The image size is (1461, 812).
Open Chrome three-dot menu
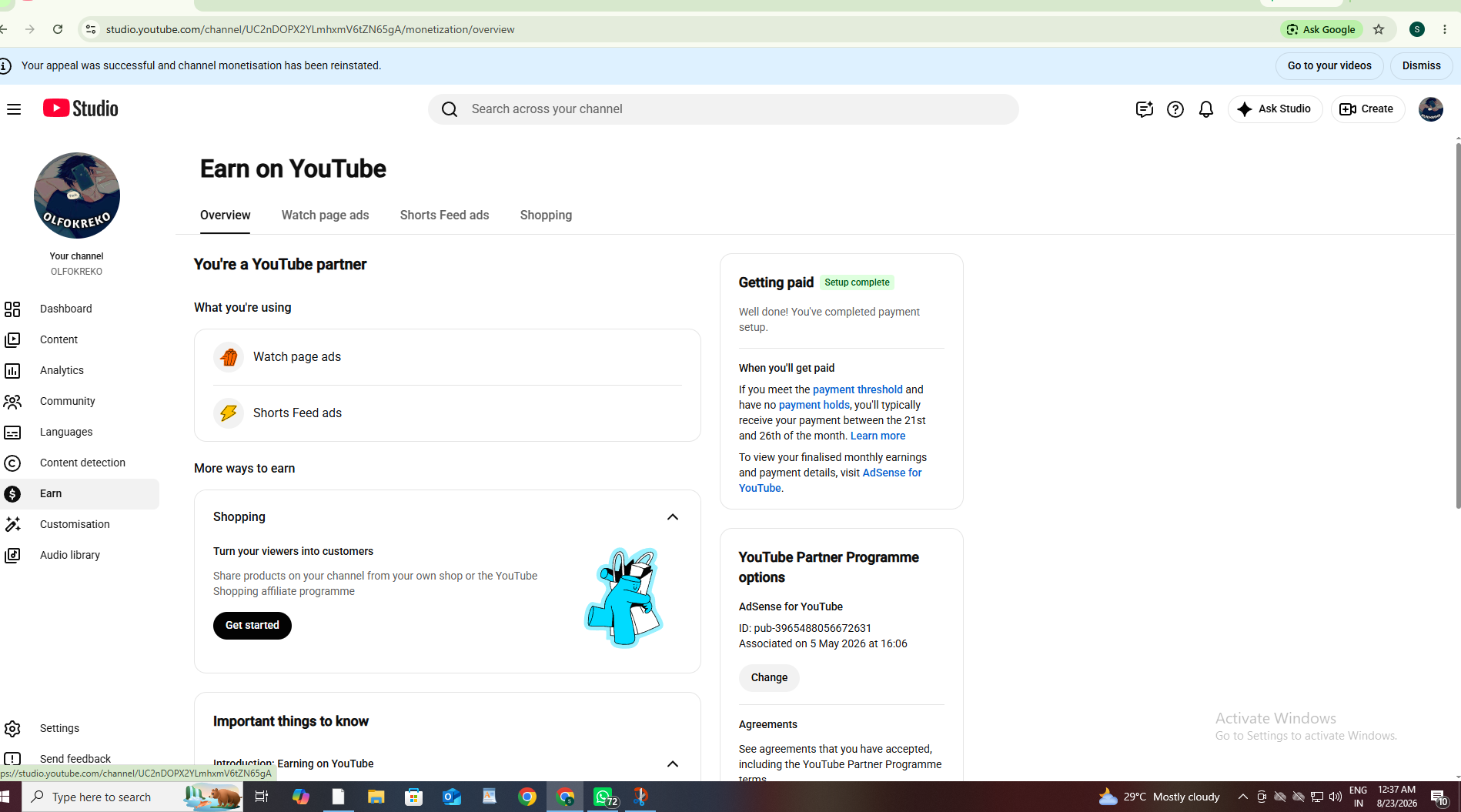click(1445, 29)
